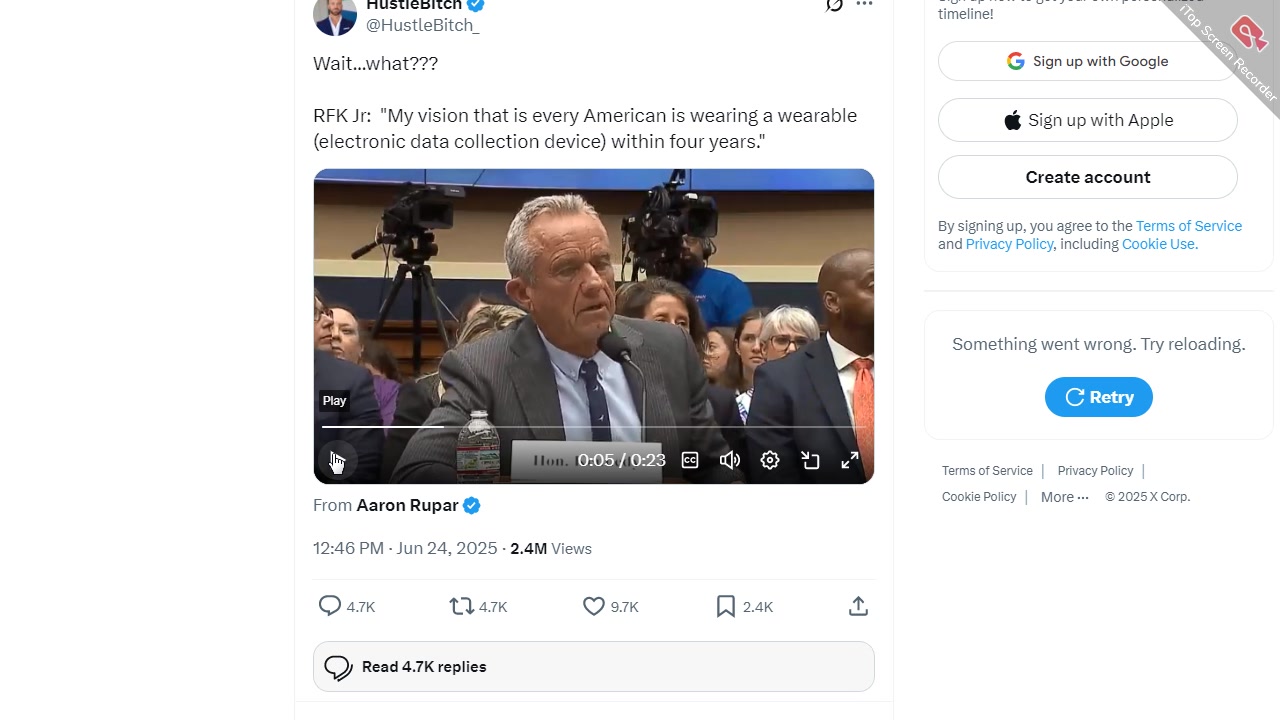
Task: Enter fullscreen video mode
Action: 849,460
